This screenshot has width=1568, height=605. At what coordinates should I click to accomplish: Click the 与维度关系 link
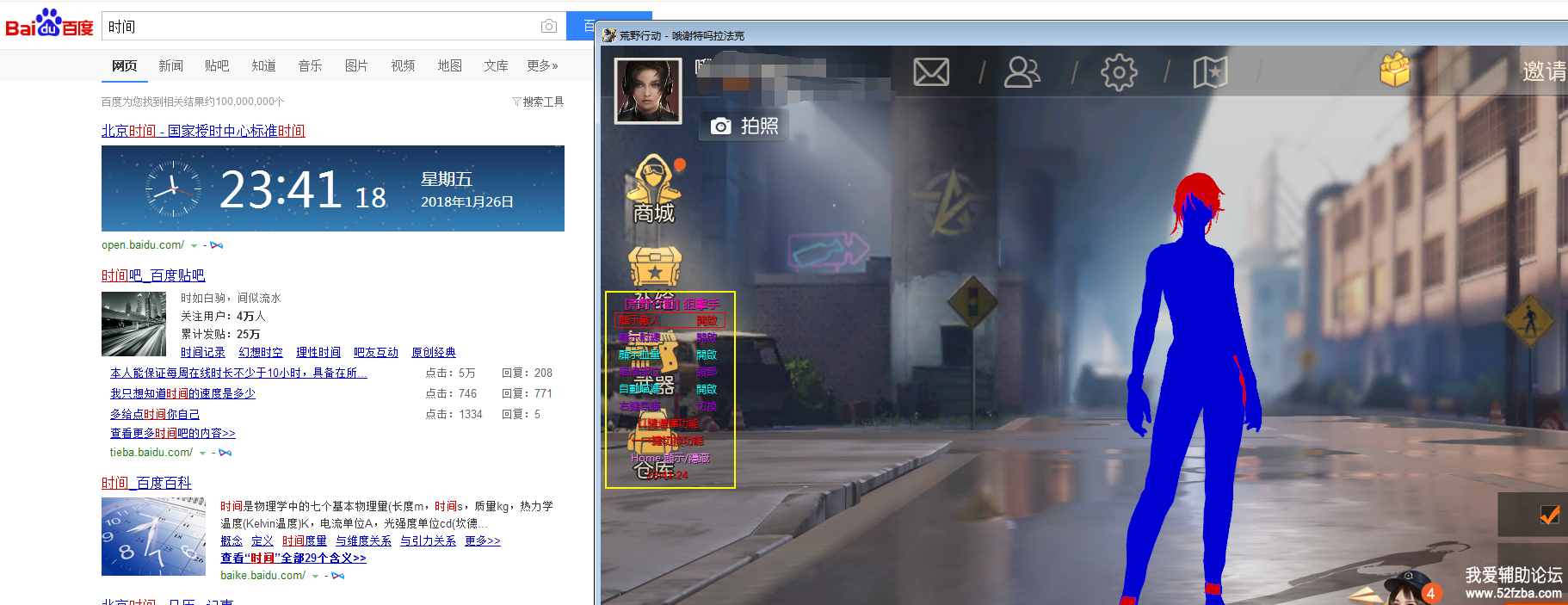363,540
